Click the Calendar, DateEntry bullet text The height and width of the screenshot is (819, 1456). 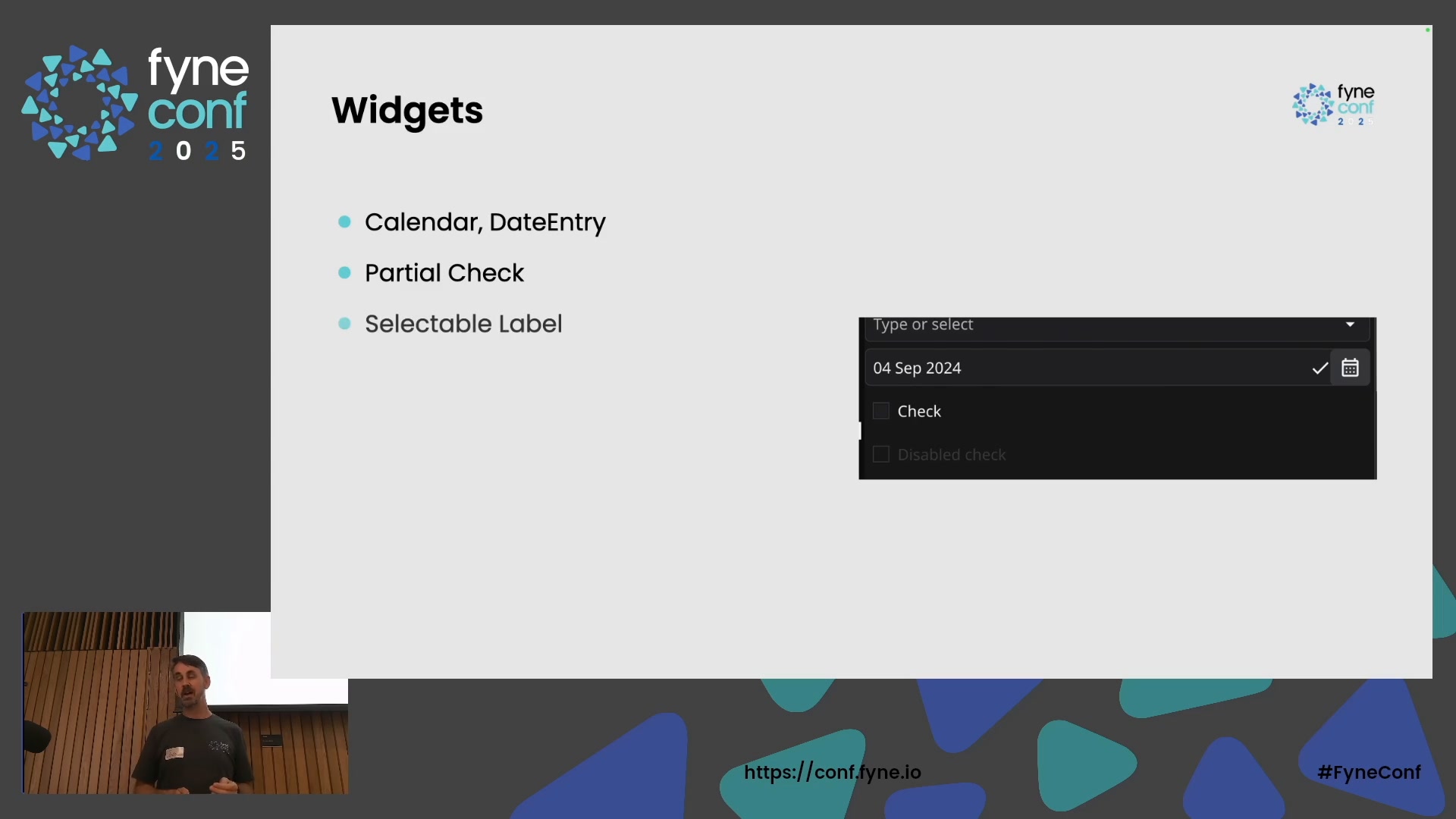click(485, 222)
